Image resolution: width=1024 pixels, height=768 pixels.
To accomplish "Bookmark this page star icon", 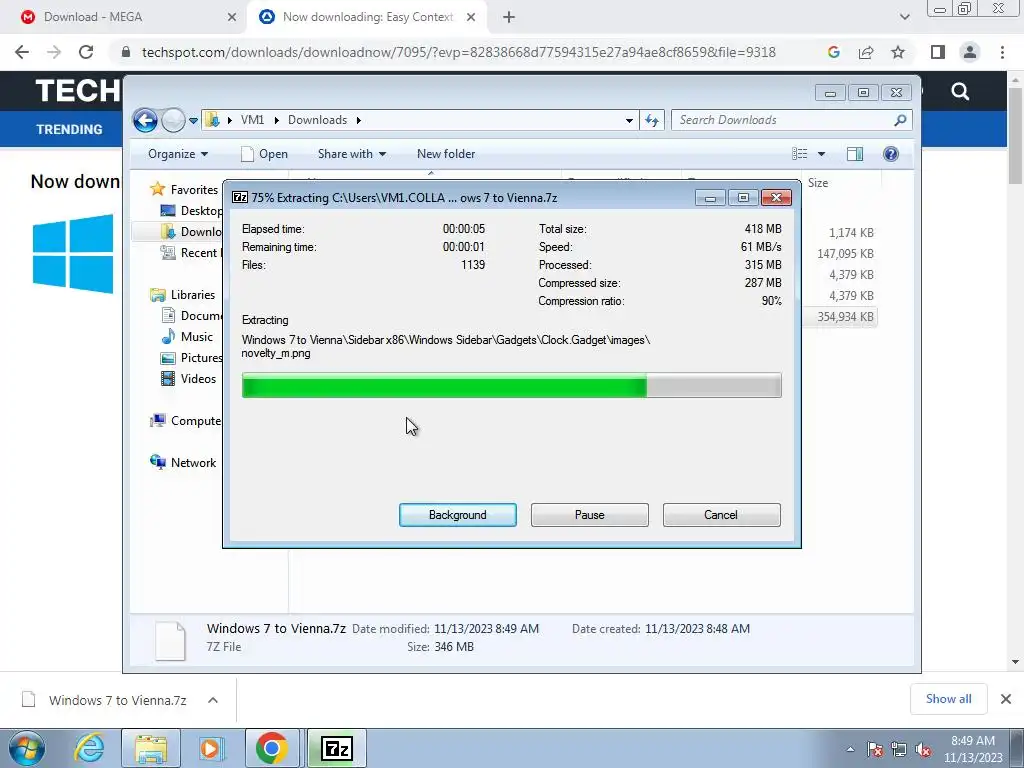I will (898, 52).
